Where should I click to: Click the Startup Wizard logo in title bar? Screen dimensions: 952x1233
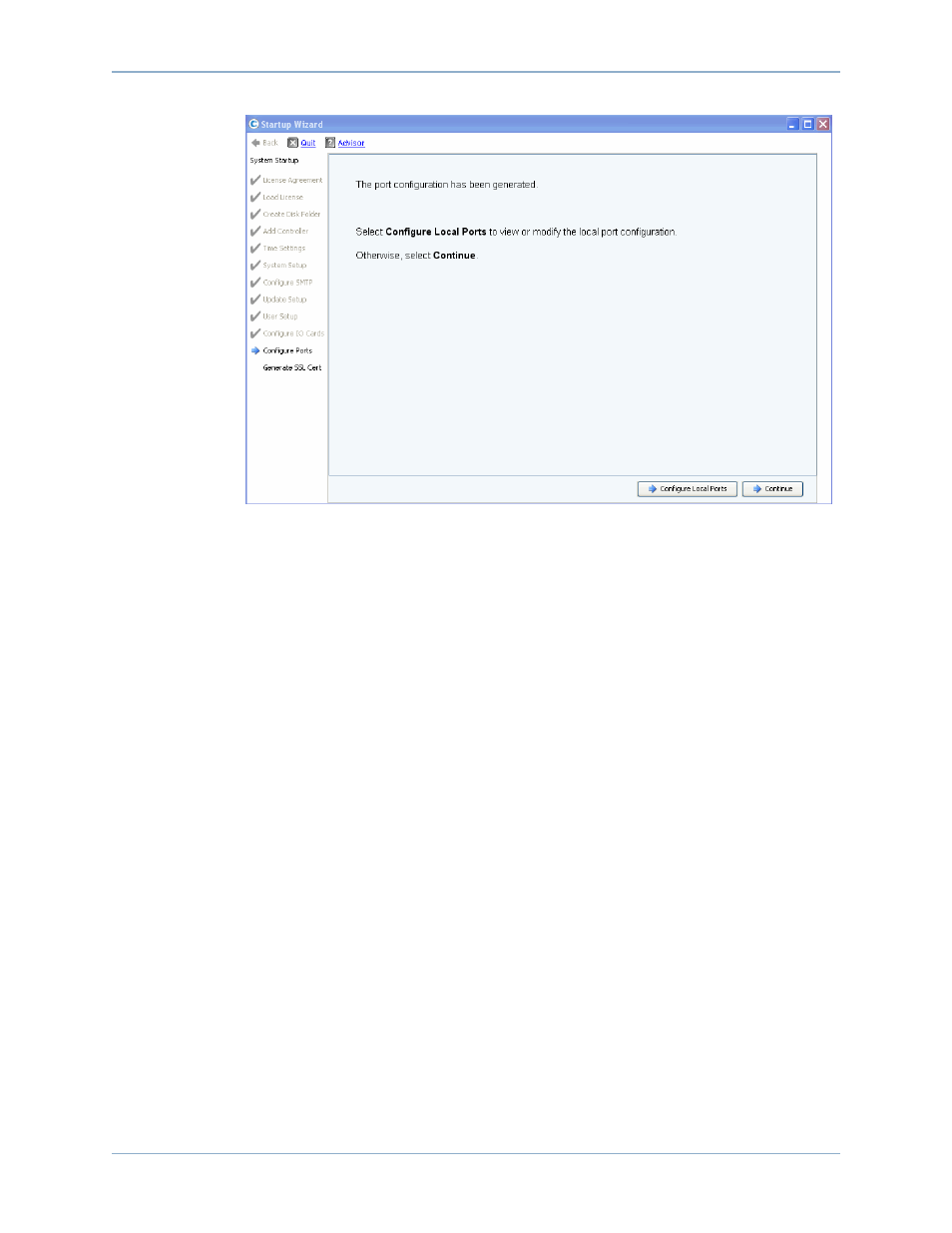click(253, 124)
